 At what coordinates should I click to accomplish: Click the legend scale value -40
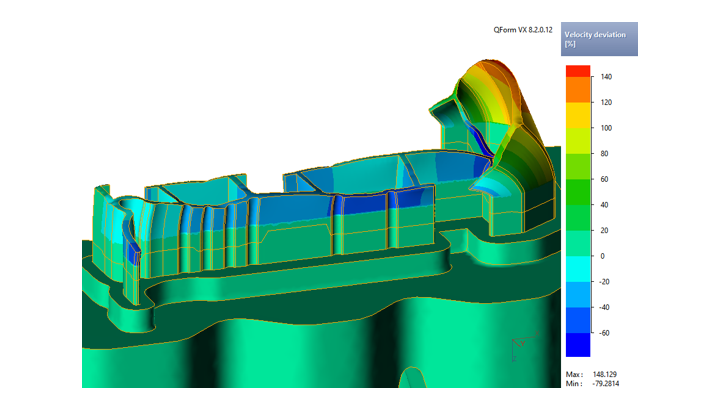[604, 307]
